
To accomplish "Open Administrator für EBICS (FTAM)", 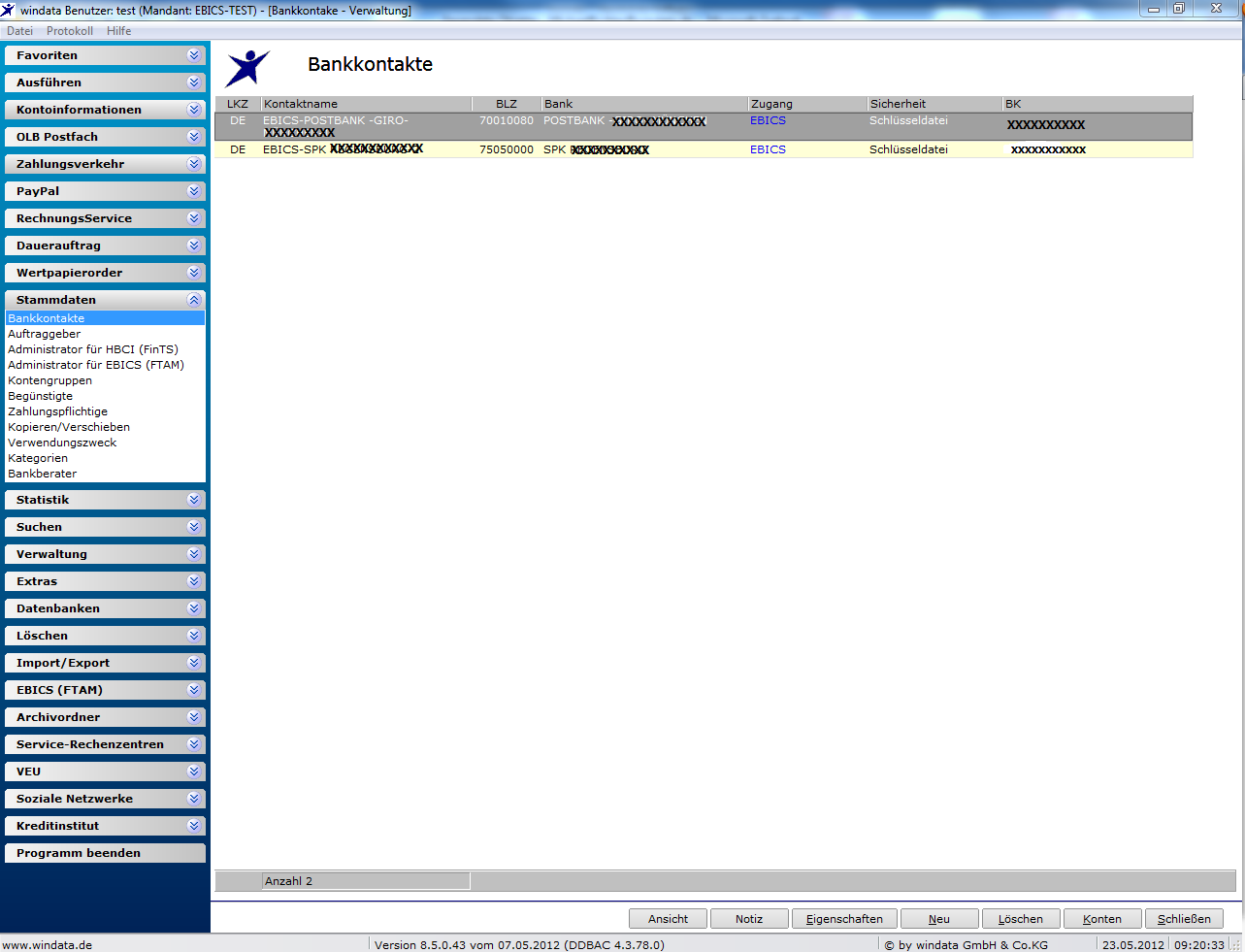I will pos(96,365).
